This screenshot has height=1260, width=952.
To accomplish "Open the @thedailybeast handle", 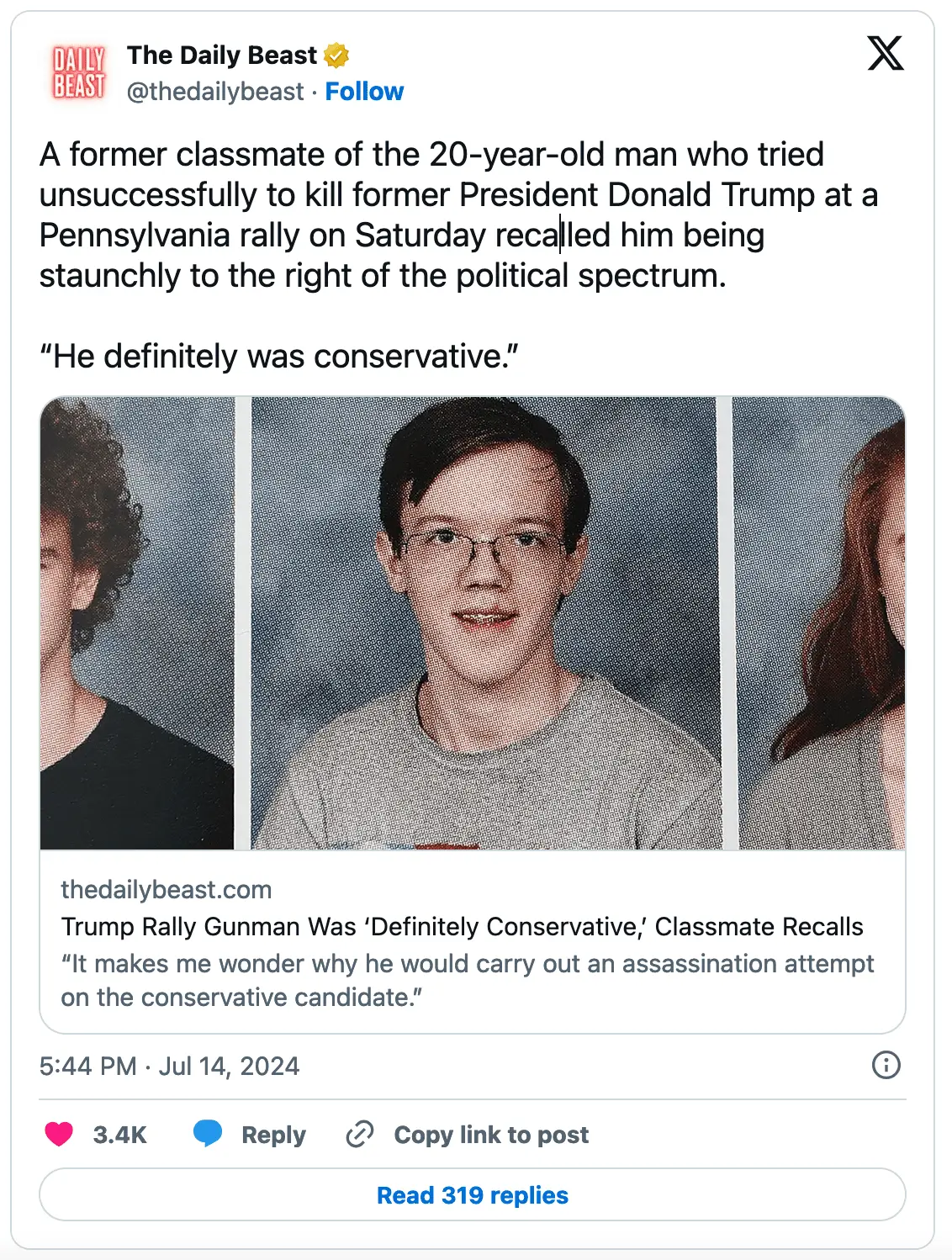I will (x=215, y=92).
